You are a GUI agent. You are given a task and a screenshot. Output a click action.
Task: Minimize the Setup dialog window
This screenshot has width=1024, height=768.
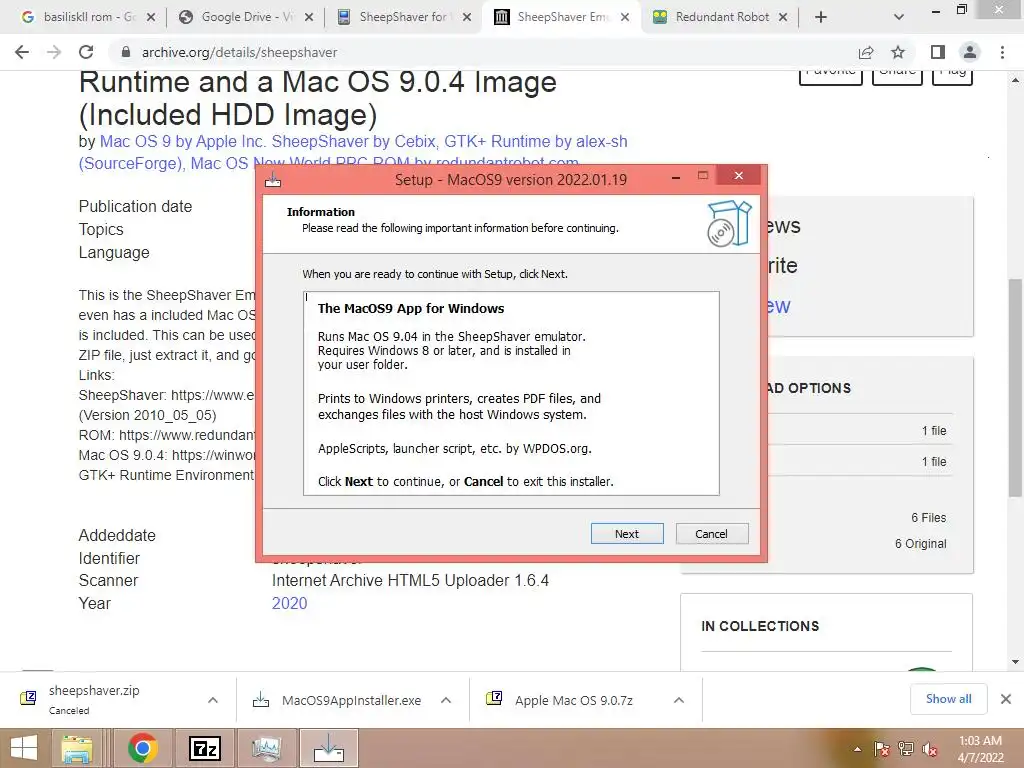coord(676,176)
